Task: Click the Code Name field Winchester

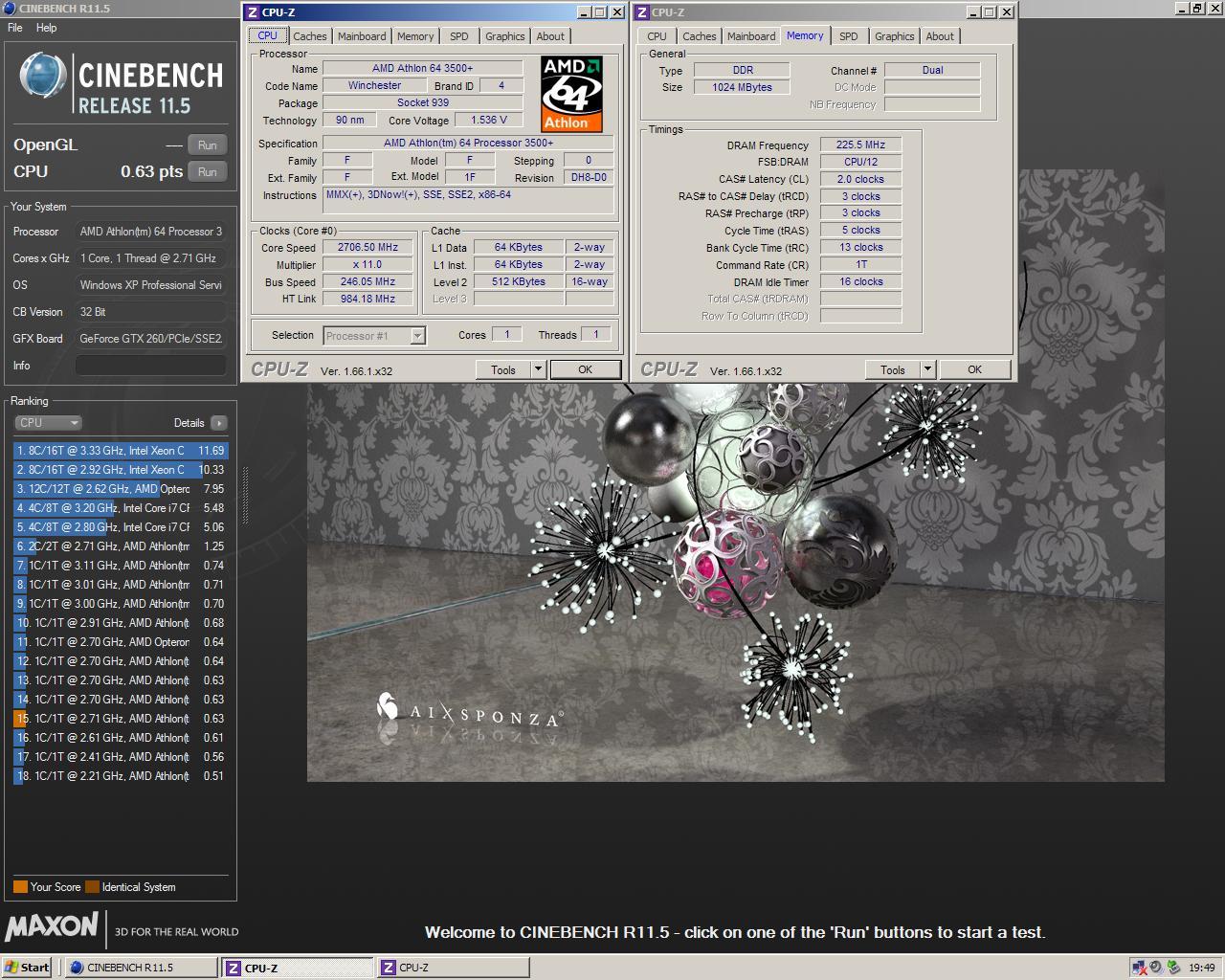Action: (x=374, y=85)
